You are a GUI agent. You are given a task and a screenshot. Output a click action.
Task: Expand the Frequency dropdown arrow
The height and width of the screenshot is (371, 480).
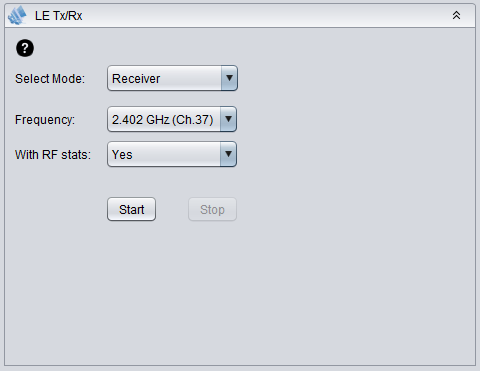(x=228, y=119)
